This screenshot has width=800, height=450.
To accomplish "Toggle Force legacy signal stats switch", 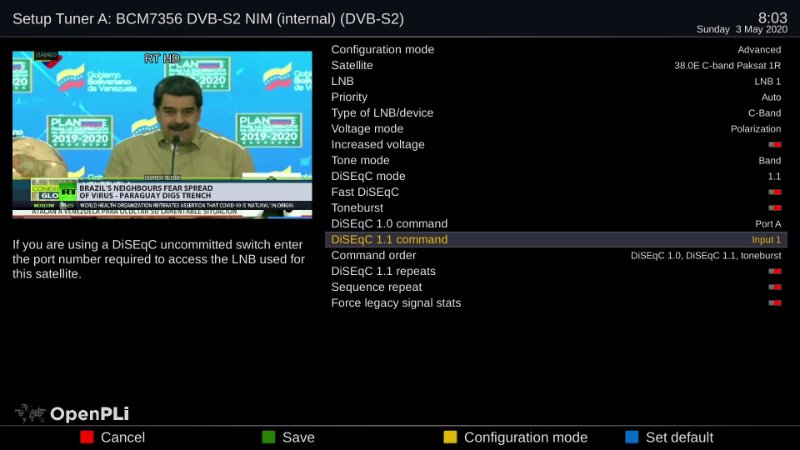I will click(774, 303).
